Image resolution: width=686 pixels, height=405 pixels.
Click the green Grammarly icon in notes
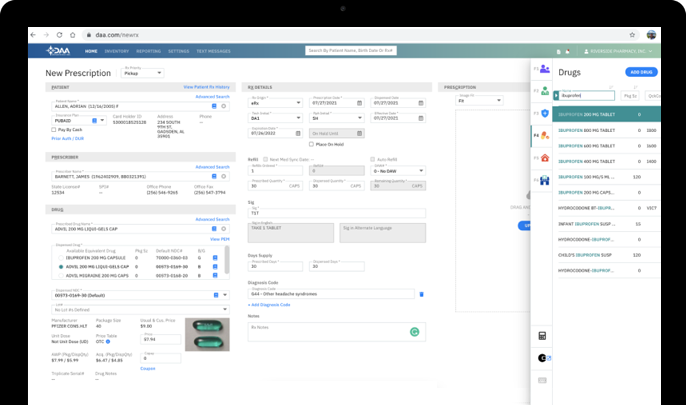[x=414, y=330]
